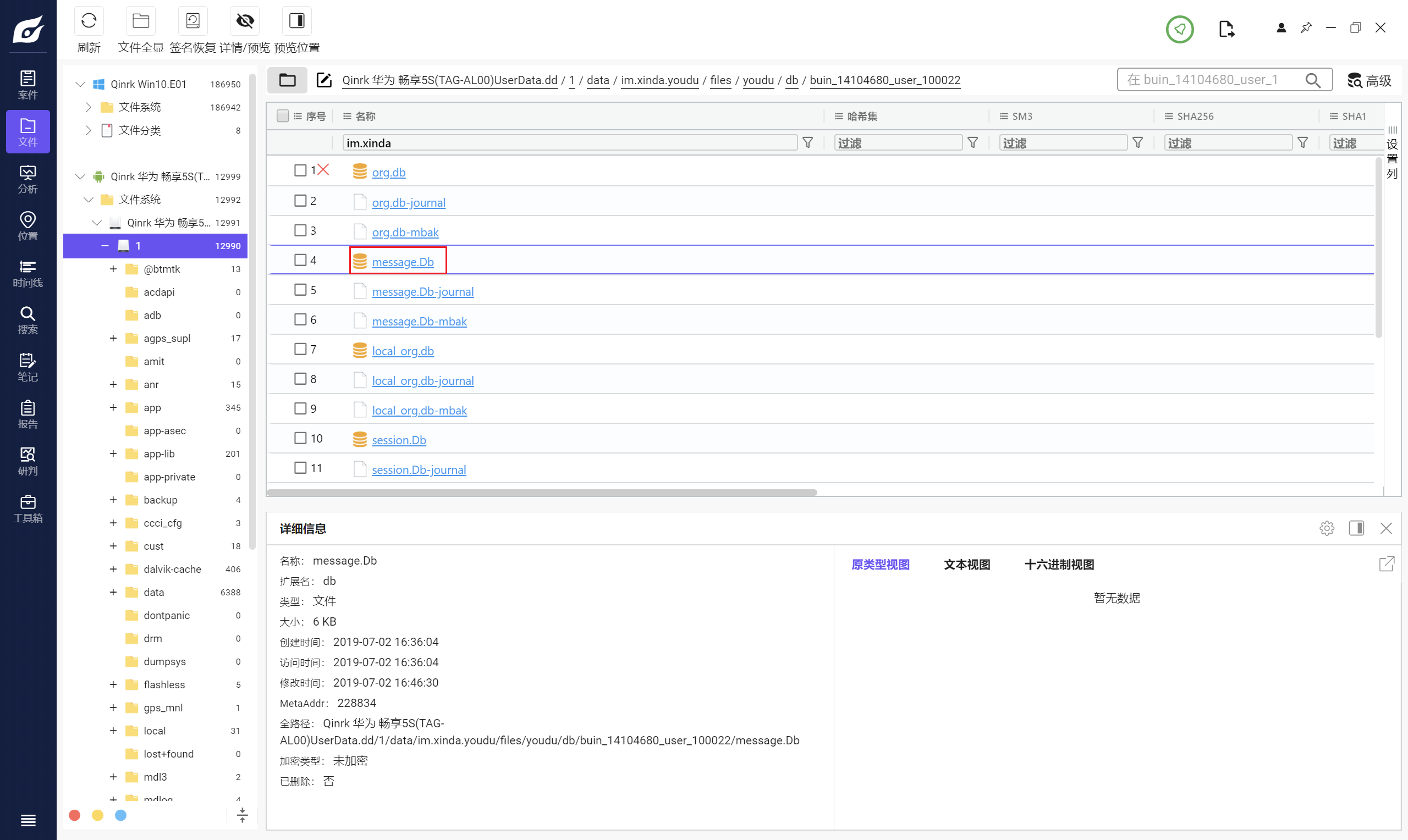Image resolution: width=1408 pixels, height=840 pixels.
Task: Check the box for local_org.db row
Action: 300,349
